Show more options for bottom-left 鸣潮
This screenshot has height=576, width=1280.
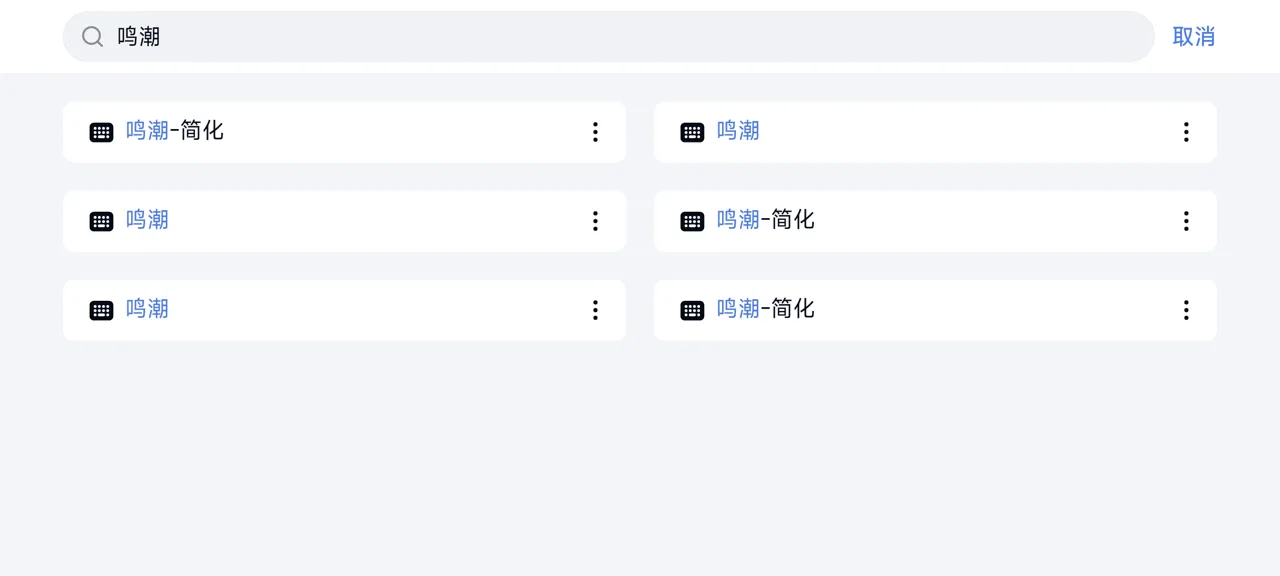point(595,310)
